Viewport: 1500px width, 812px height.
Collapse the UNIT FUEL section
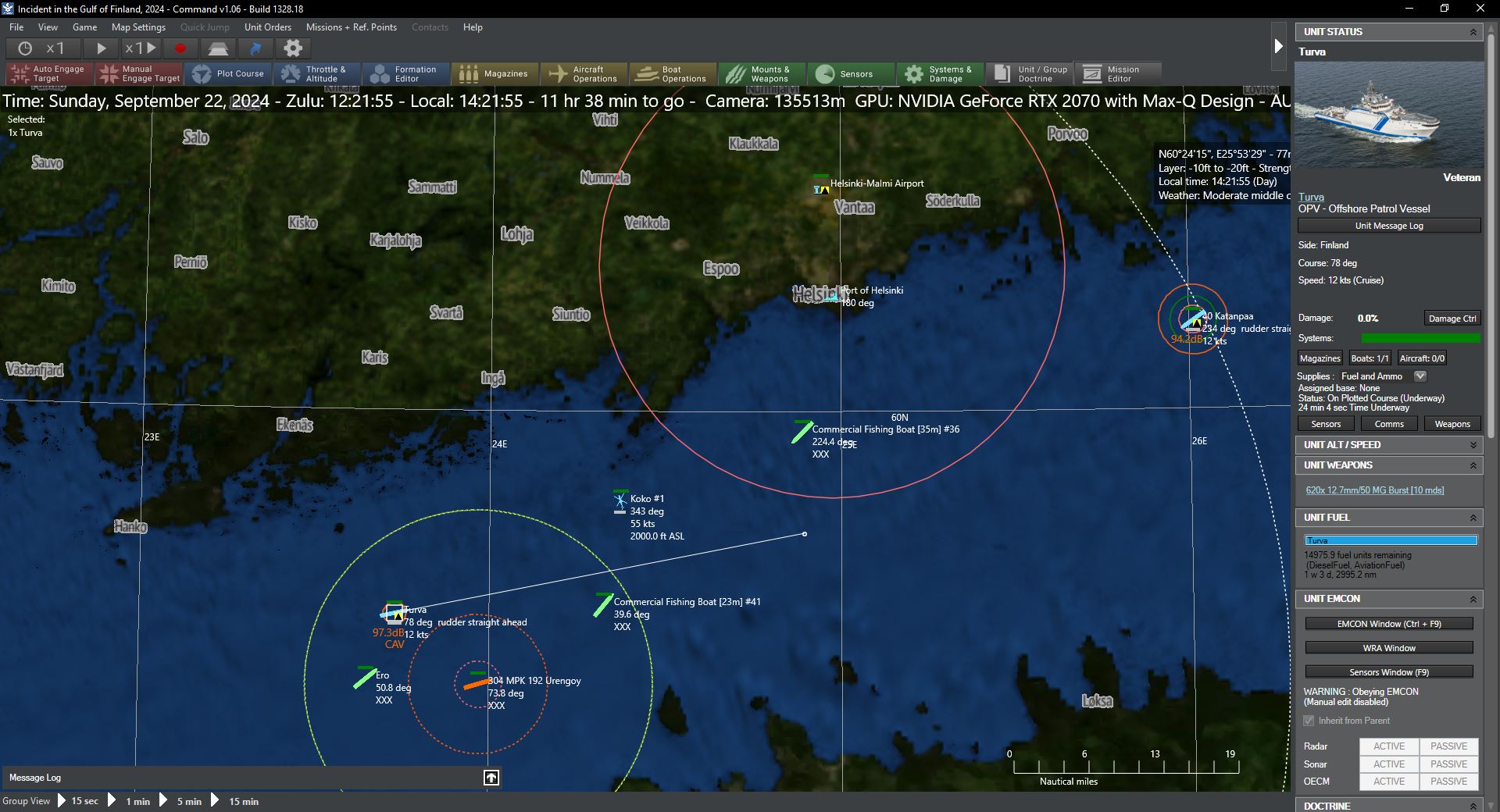pyautogui.click(x=1473, y=518)
